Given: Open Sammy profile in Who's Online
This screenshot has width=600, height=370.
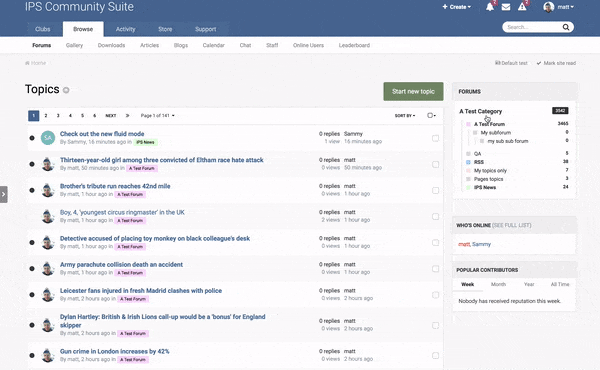Looking at the screenshot, I should click(481, 244).
